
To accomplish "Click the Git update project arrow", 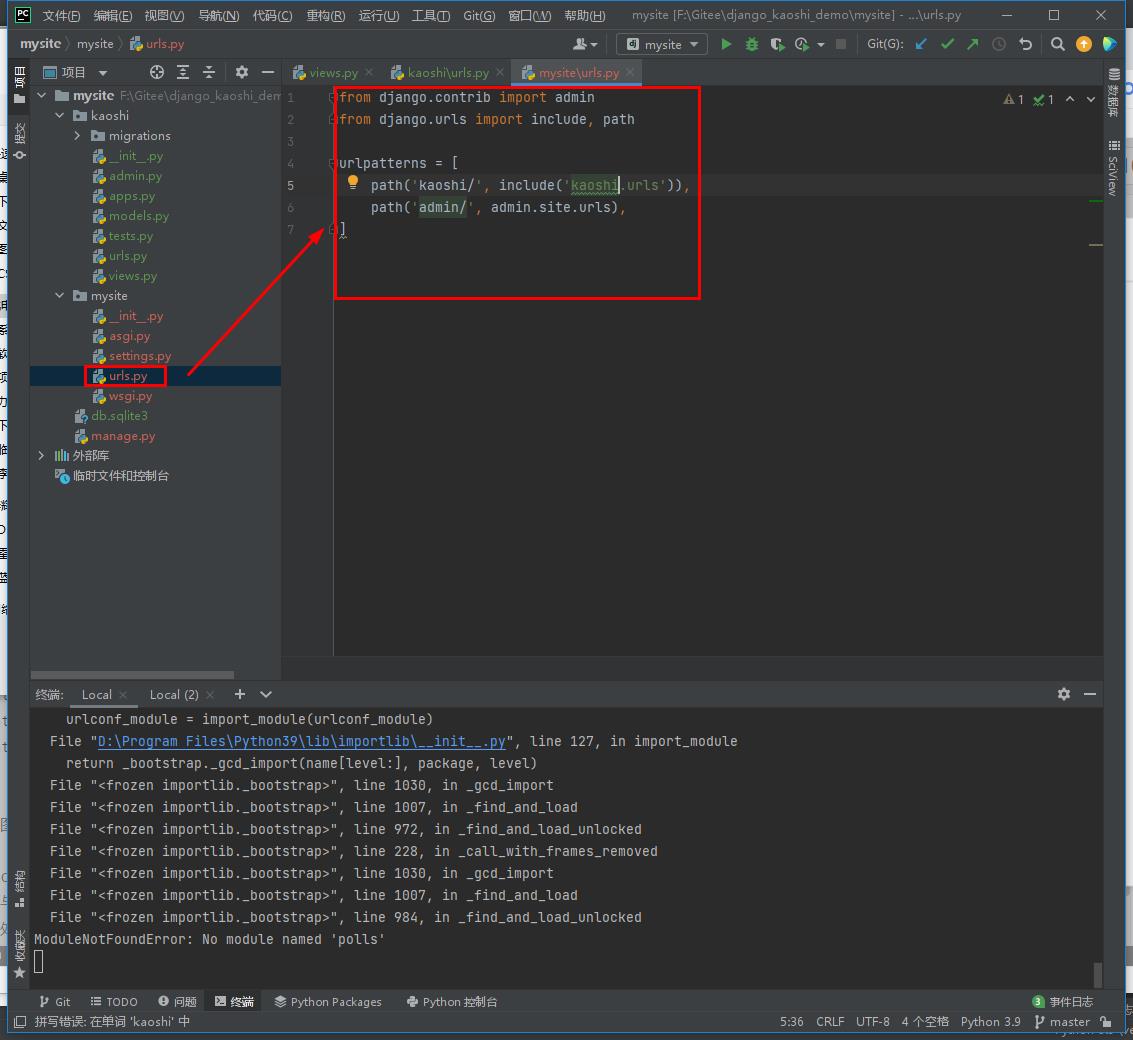I will pos(921,44).
